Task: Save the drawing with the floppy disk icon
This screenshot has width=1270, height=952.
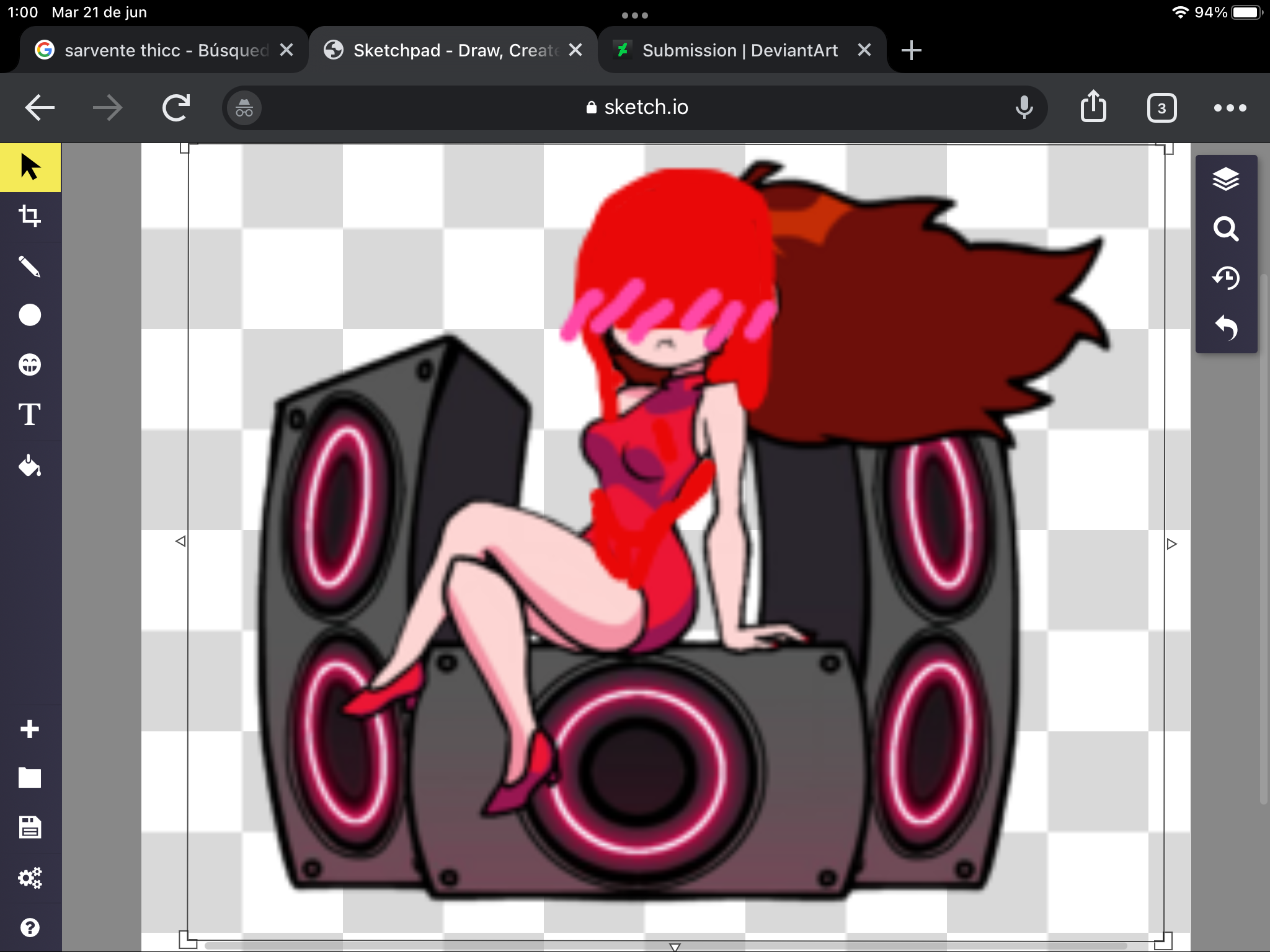Action: click(x=30, y=827)
